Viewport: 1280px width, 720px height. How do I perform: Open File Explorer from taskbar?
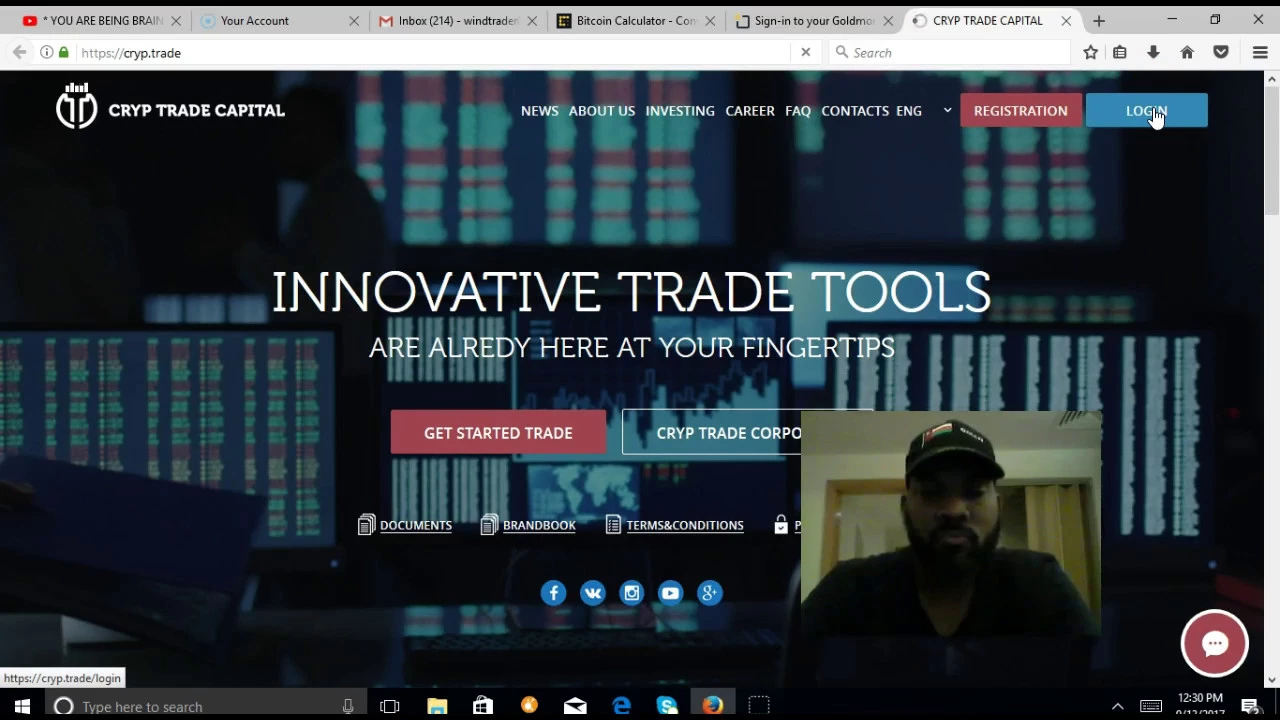tap(437, 706)
